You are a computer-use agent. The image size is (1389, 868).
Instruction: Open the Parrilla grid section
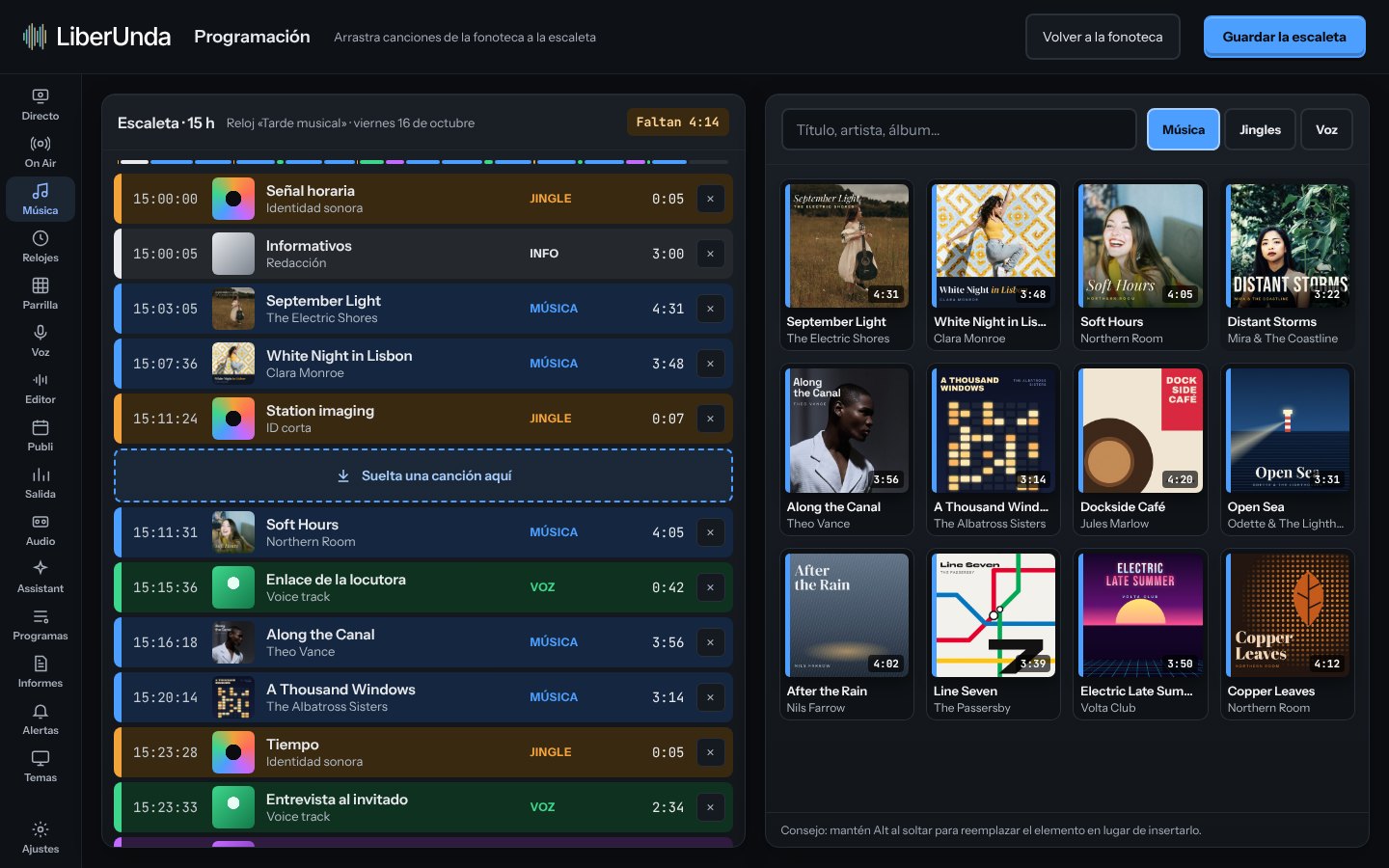click(x=41, y=293)
